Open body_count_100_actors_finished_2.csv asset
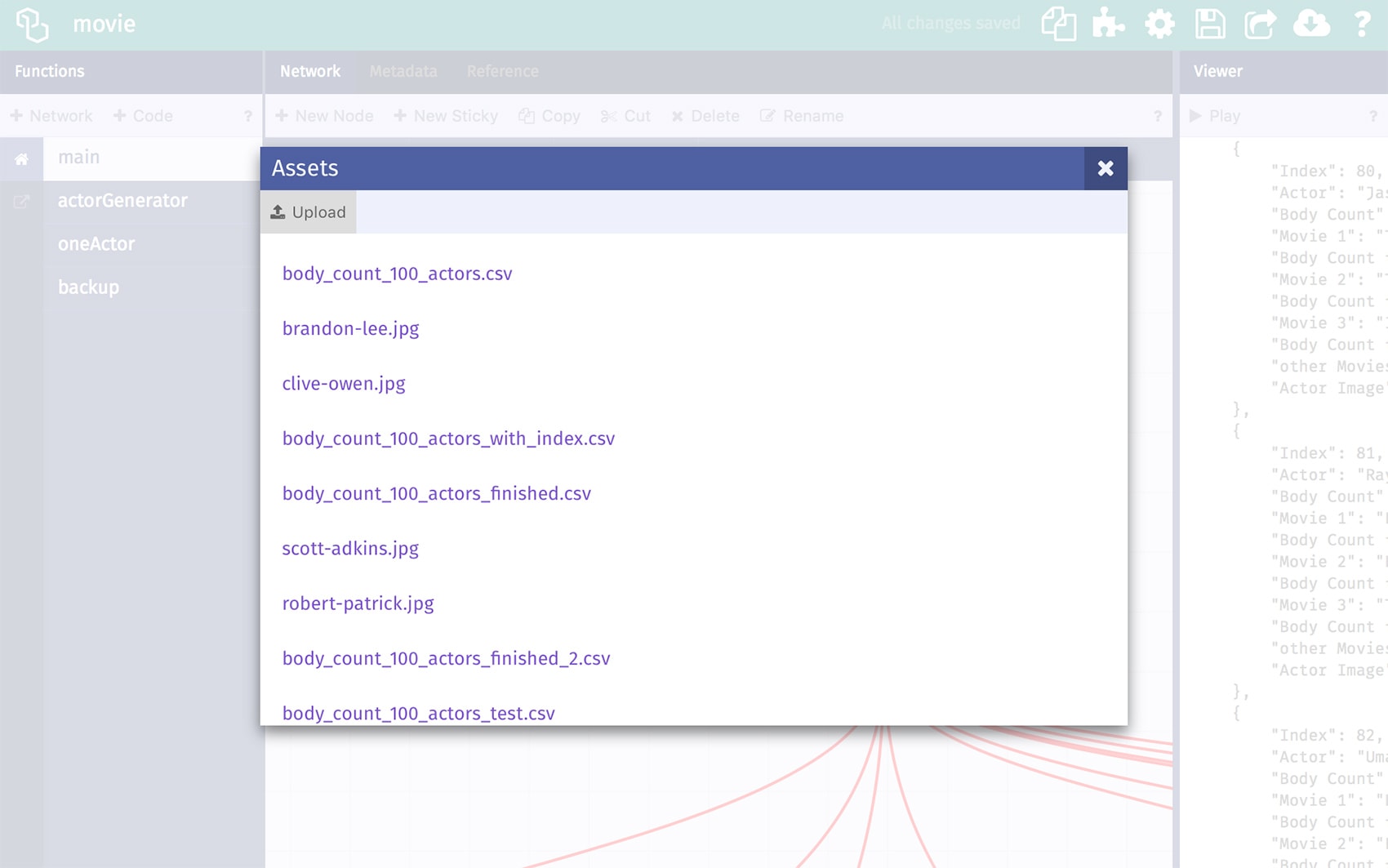 tap(446, 658)
